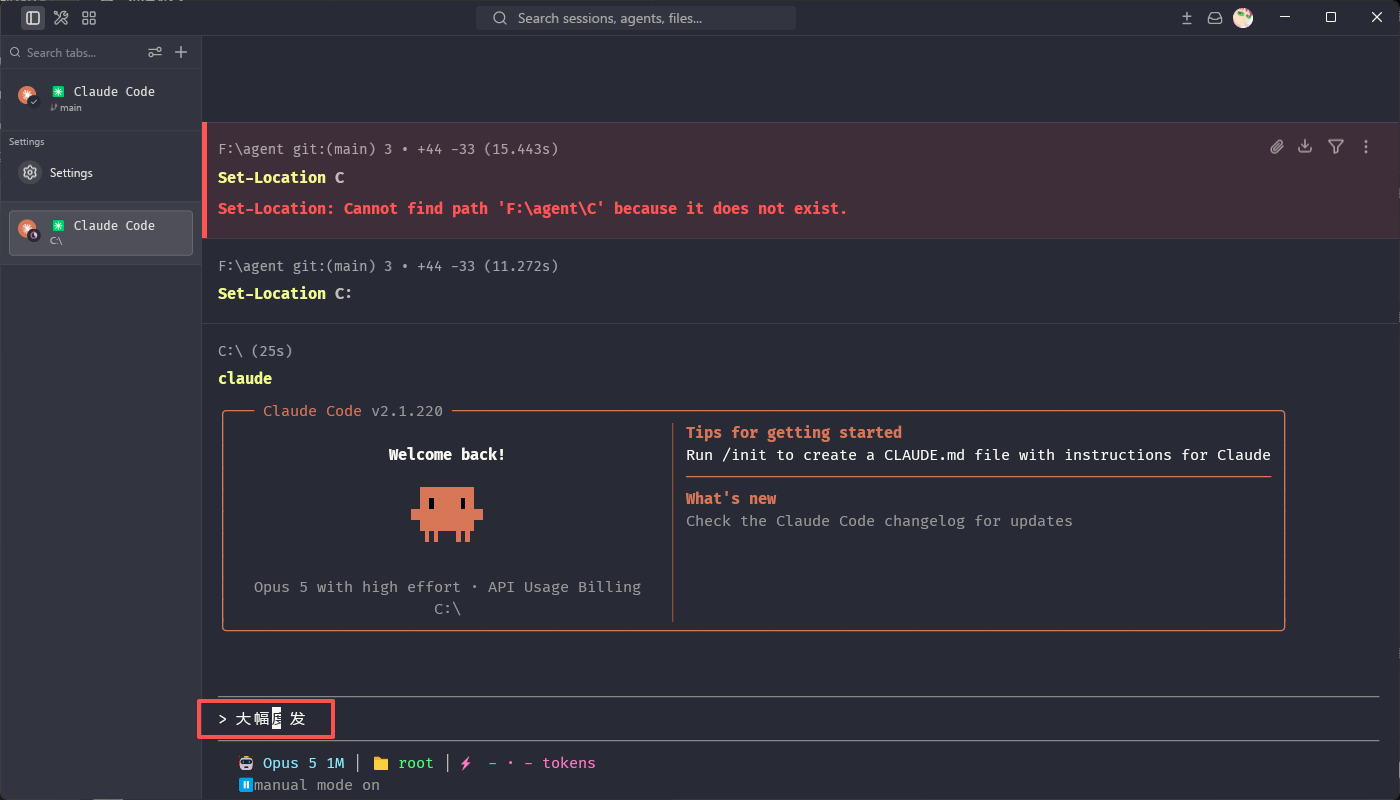Click the Claude pixel-art mascot
The width and height of the screenshot is (1400, 800).
click(447, 515)
